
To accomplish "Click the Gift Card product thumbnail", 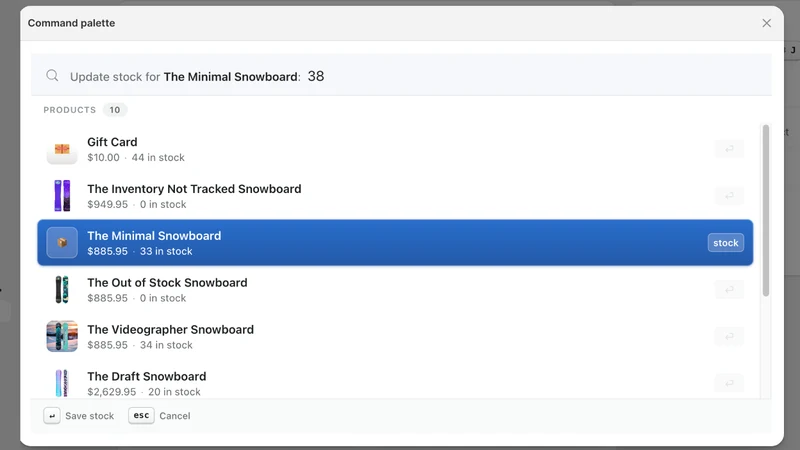I will click(x=62, y=149).
